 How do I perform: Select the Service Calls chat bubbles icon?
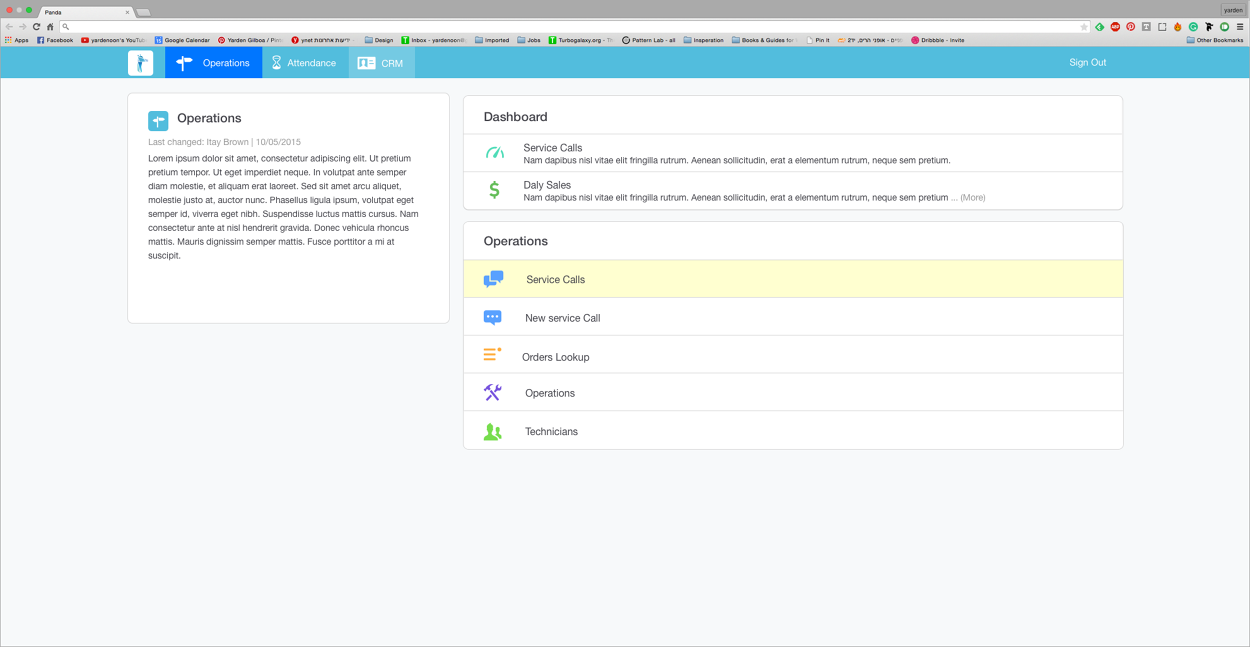point(493,279)
